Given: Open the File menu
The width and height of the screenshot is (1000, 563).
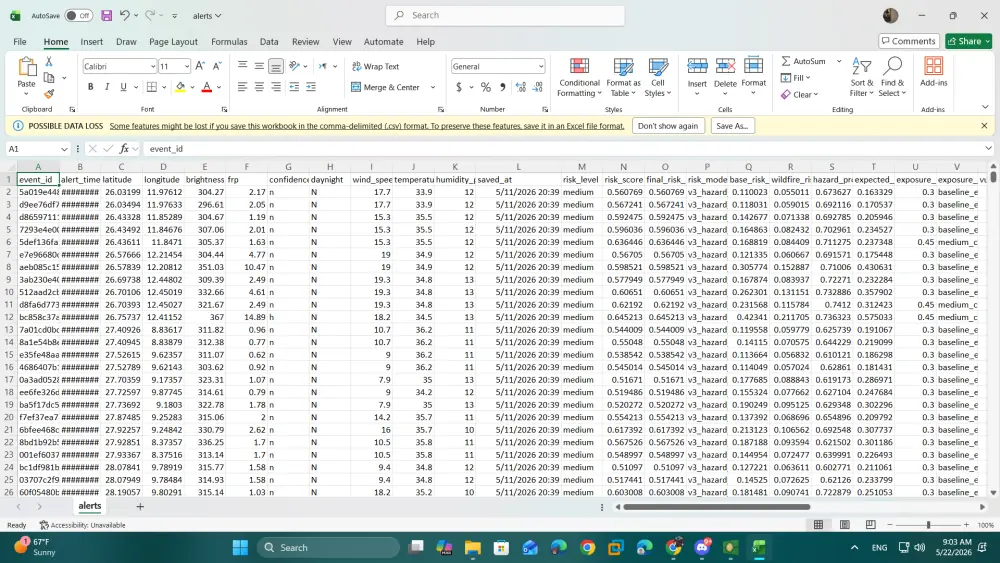Looking at the screenshot, I should point(20,41).
